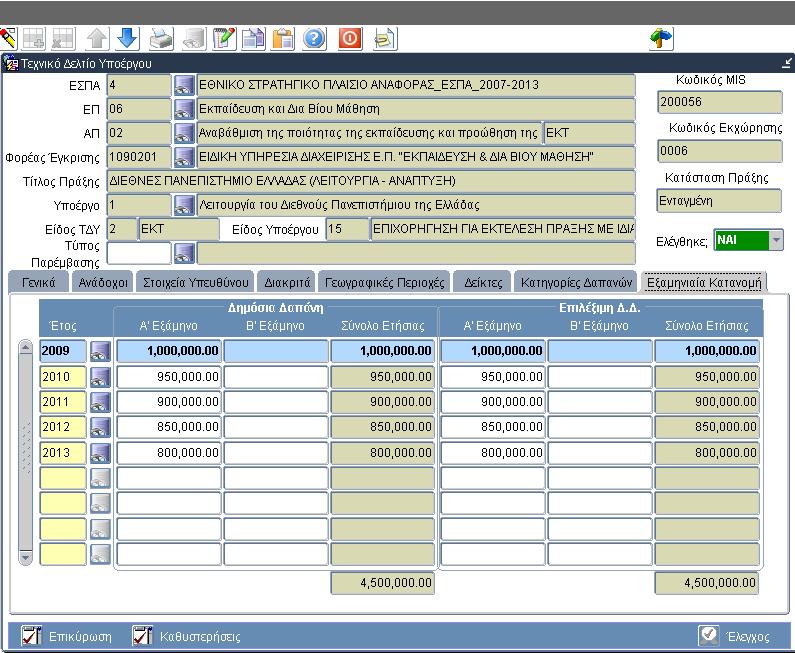Click the blue down arrow icon
Image resolution: width=795 pixels, height=653 pixels.
(x=127, y=39)
